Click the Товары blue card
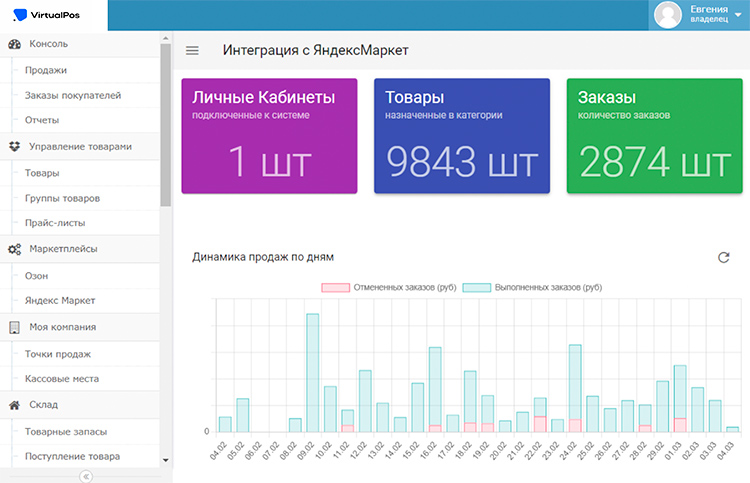 pos(462,136)
